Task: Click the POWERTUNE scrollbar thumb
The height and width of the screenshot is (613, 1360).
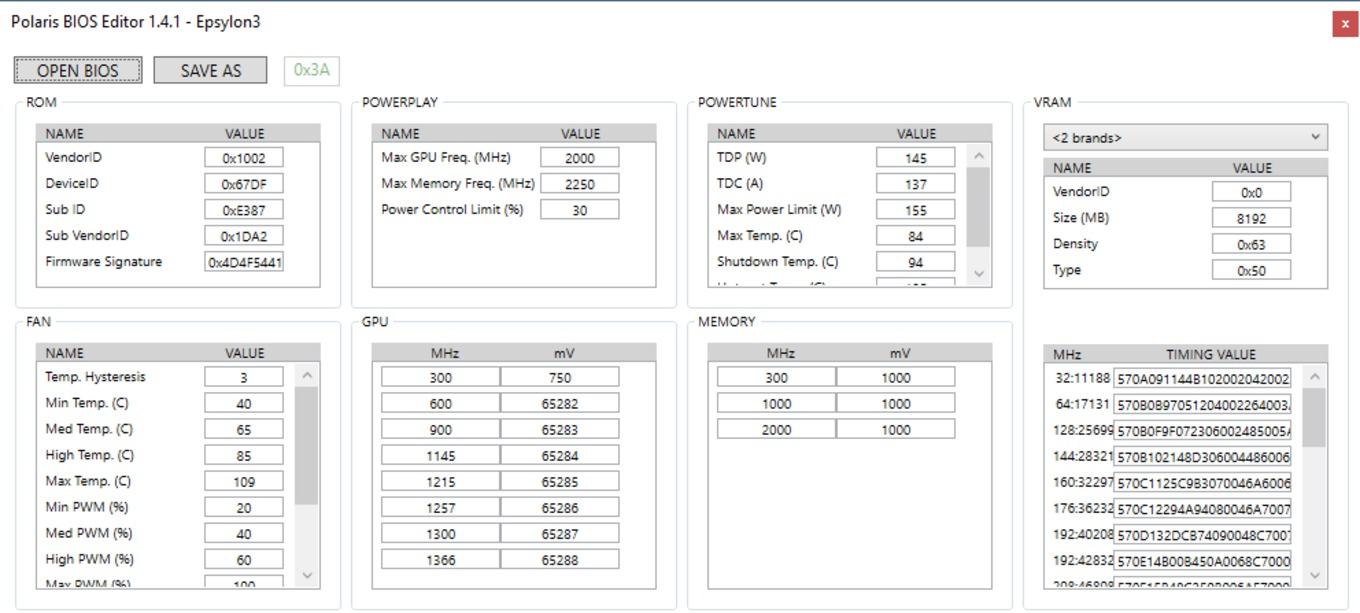Action: point(979,207)
